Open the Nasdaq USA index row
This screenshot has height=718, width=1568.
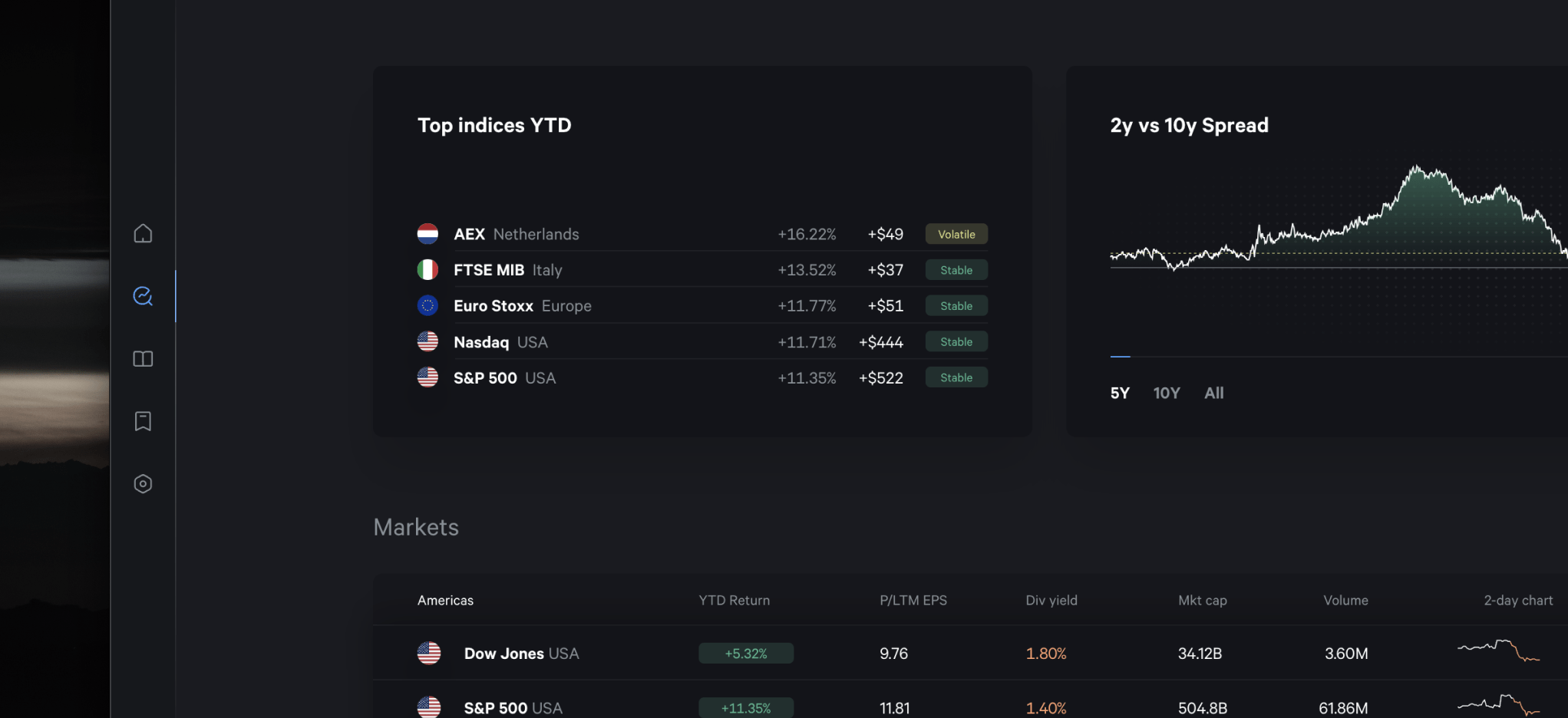500,342
